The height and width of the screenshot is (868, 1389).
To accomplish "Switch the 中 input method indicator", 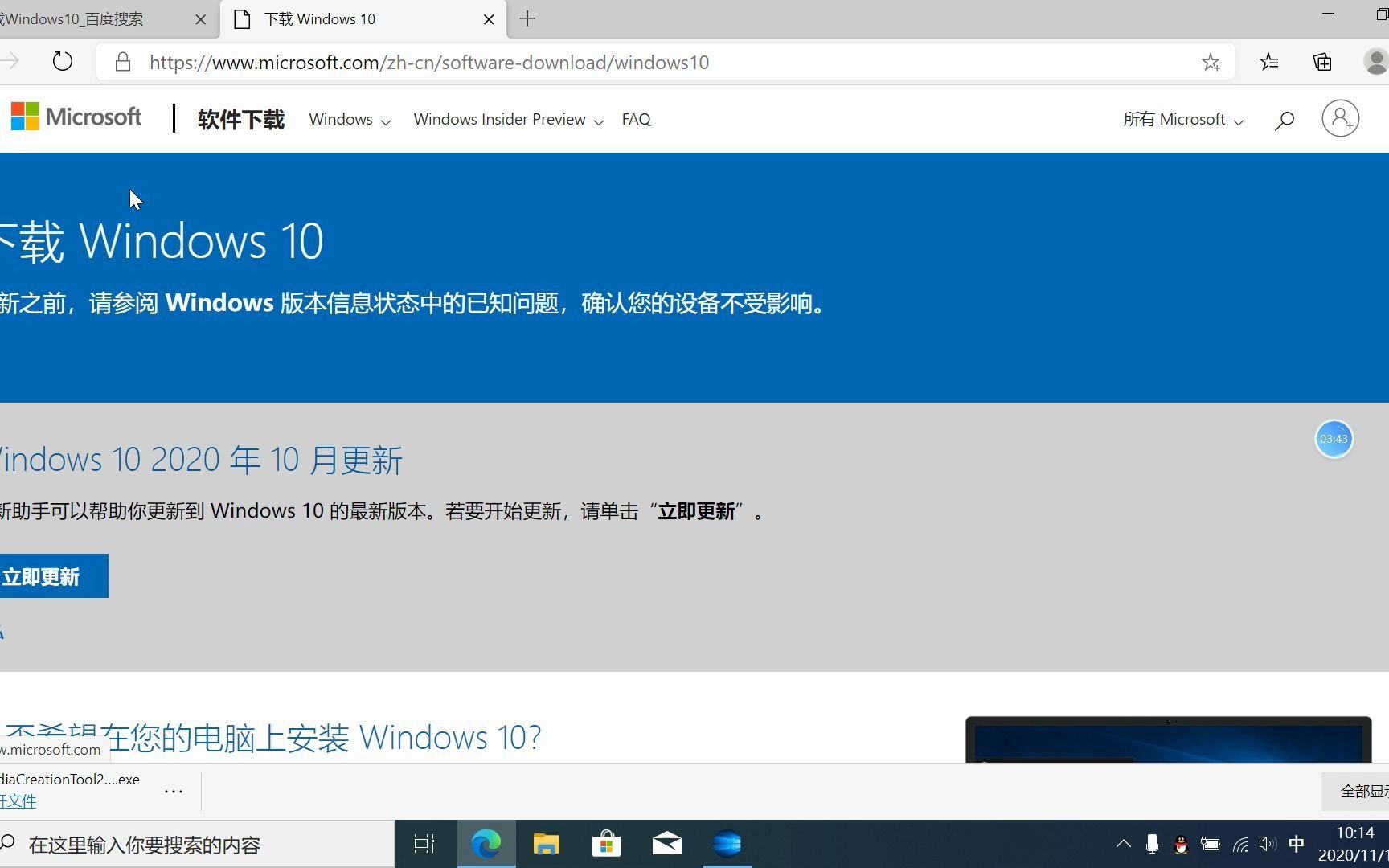I will 1296,844.
